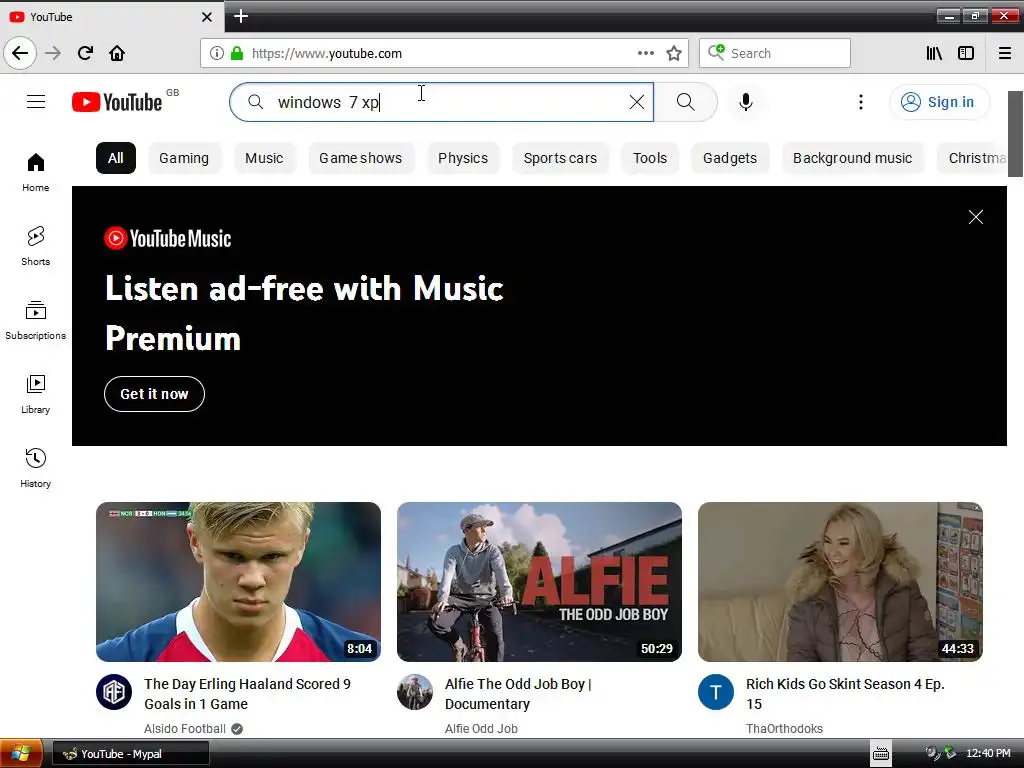This screenshot has width=1024, height=768.
Task: Reload the current page
Action: click(85, 53)
